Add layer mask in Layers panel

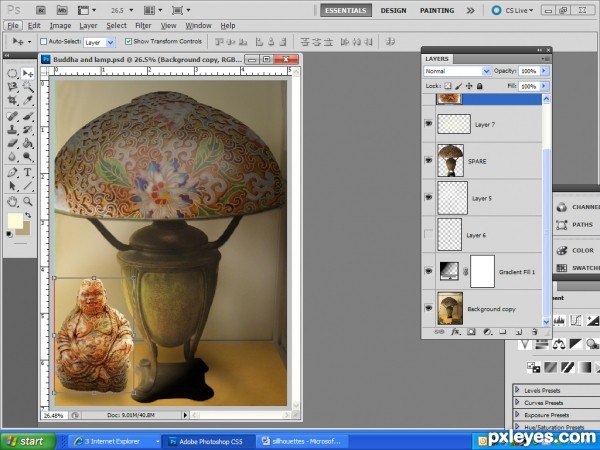[471, 332]
